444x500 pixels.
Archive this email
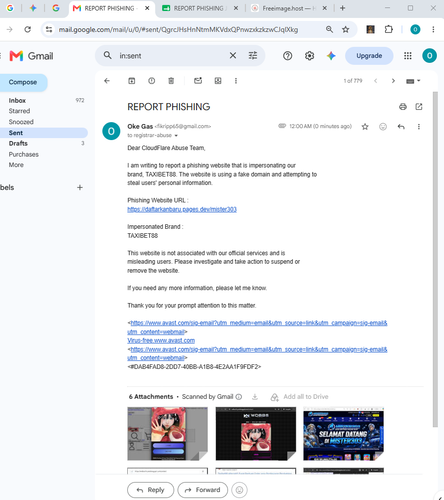click(132, 81)
